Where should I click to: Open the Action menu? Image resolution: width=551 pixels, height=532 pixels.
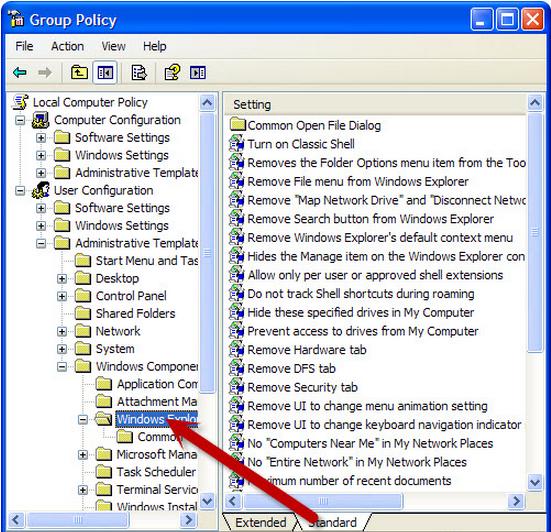[67, 46]
